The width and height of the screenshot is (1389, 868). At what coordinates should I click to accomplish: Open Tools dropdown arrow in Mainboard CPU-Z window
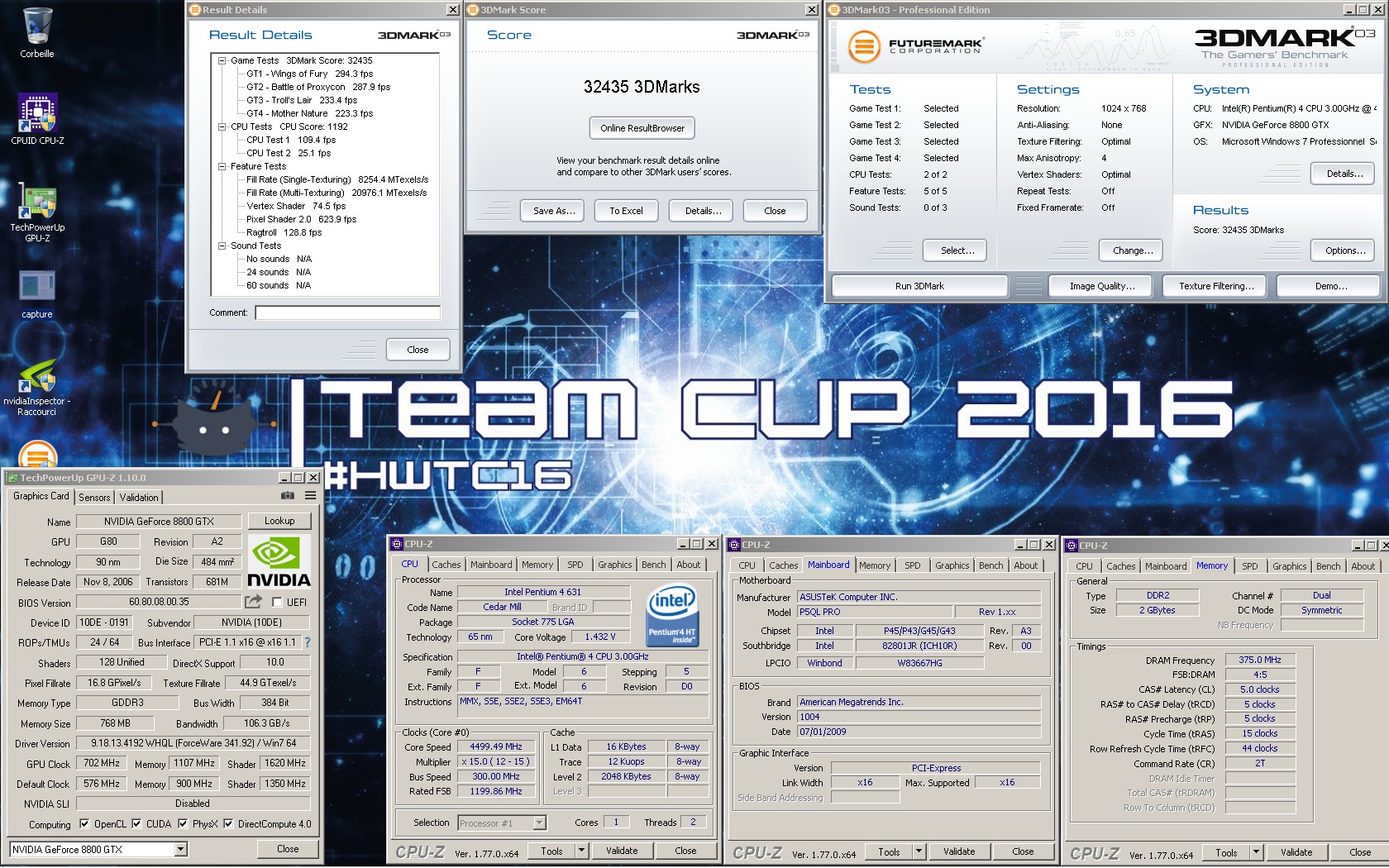(x=919, y=851)
